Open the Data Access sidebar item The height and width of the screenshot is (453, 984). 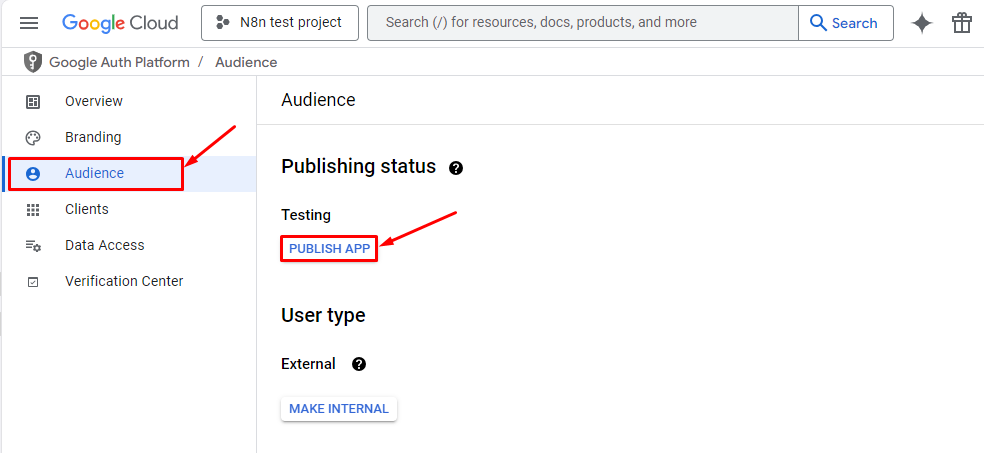[x=129, y=245]
